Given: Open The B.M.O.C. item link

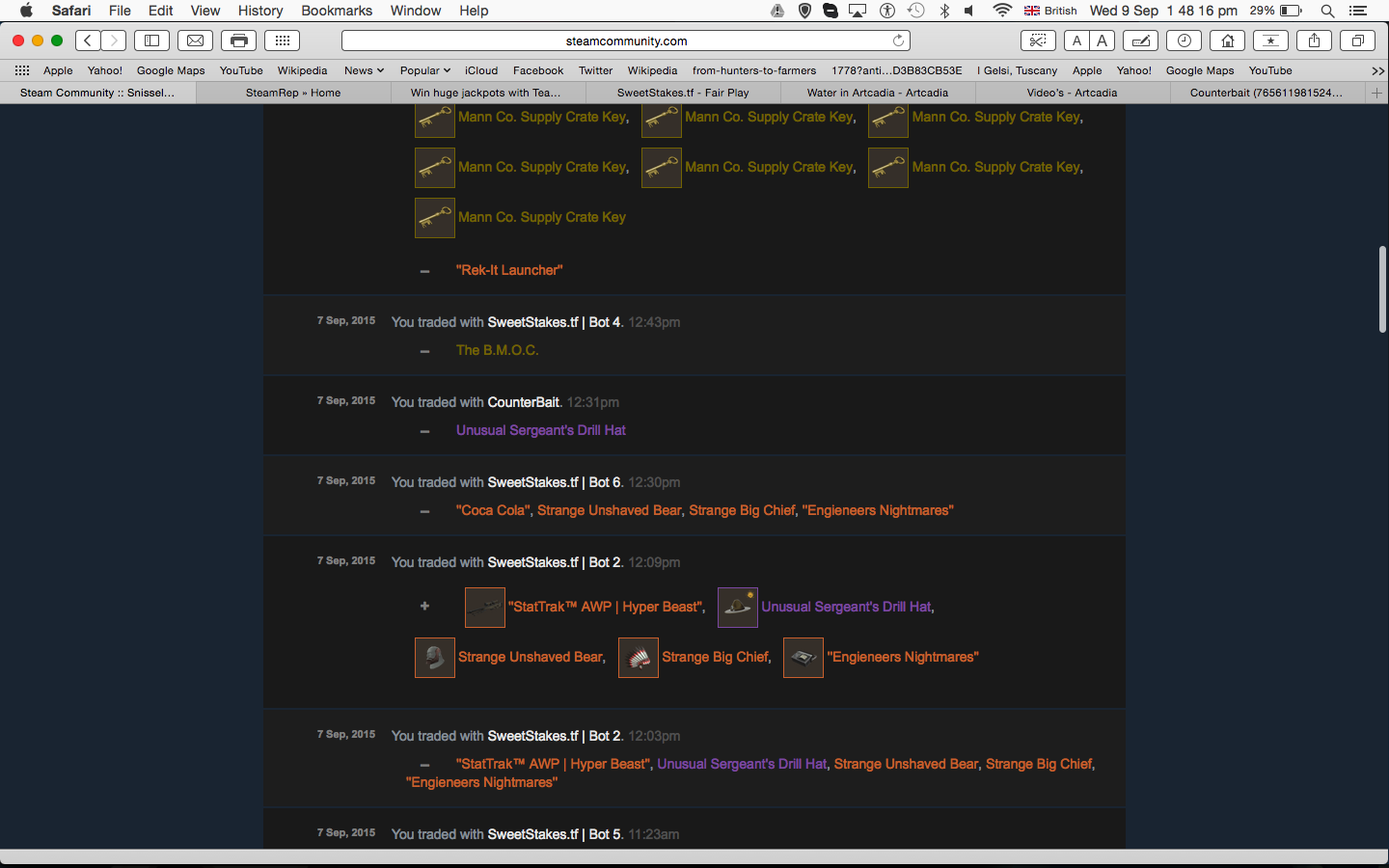Looking at the screenshot, I should coord(497,350).
